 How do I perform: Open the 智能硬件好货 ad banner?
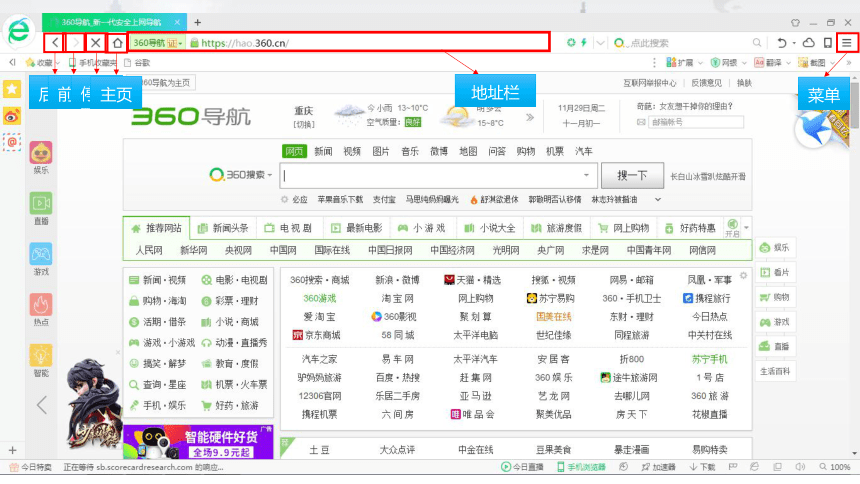click(x=199, y=442)
